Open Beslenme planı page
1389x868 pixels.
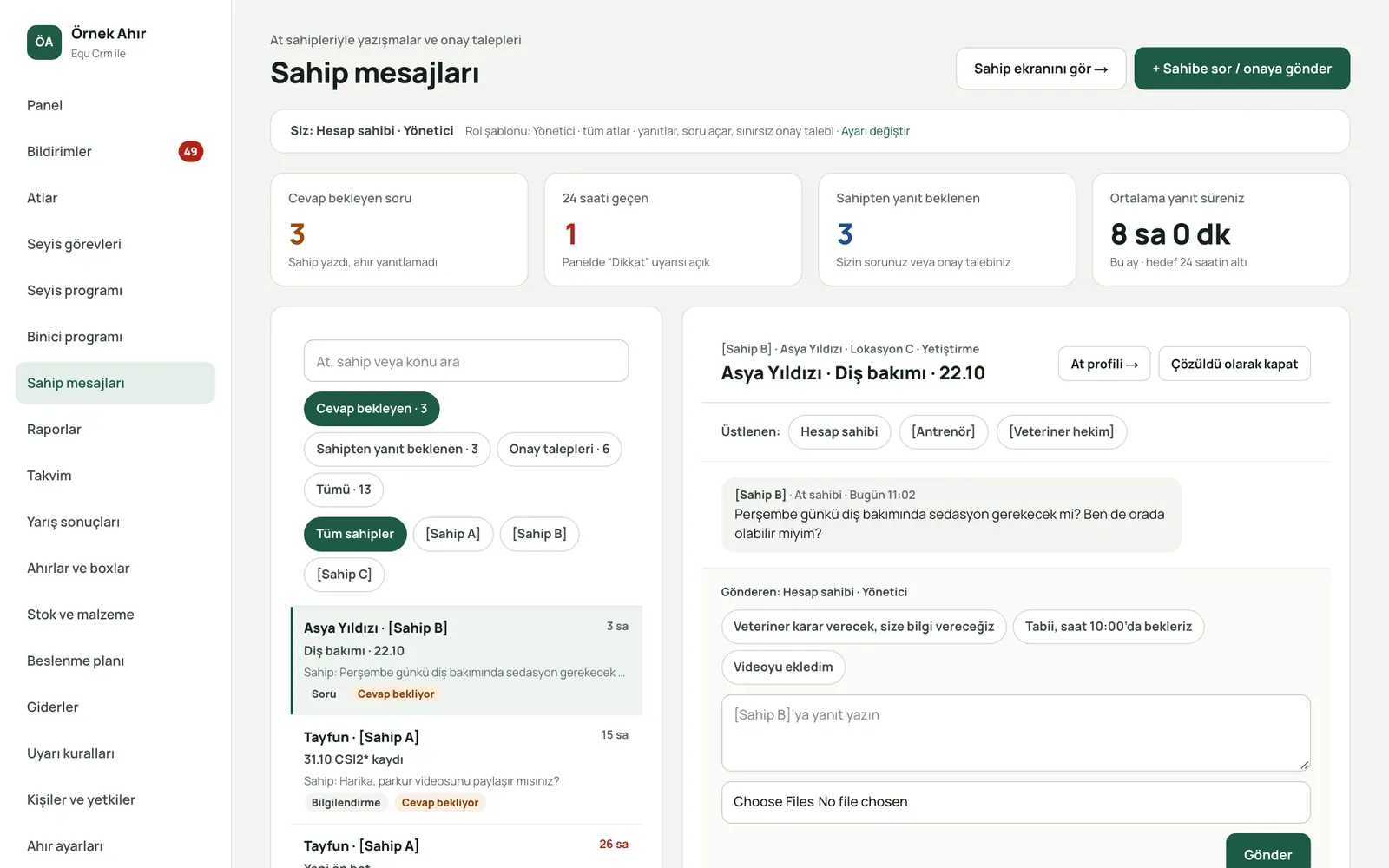tap(115, 661)
